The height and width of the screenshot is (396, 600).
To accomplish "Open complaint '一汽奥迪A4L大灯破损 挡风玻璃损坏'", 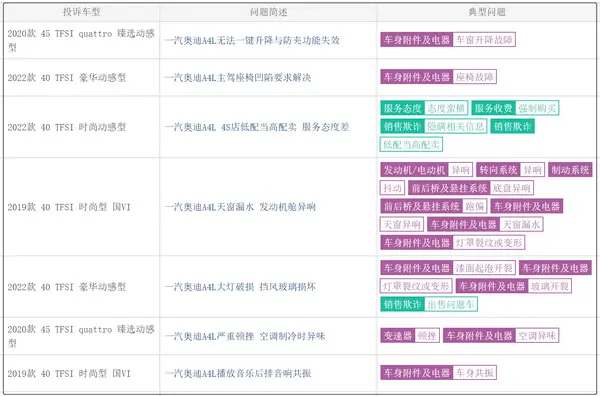I will 240,287.
